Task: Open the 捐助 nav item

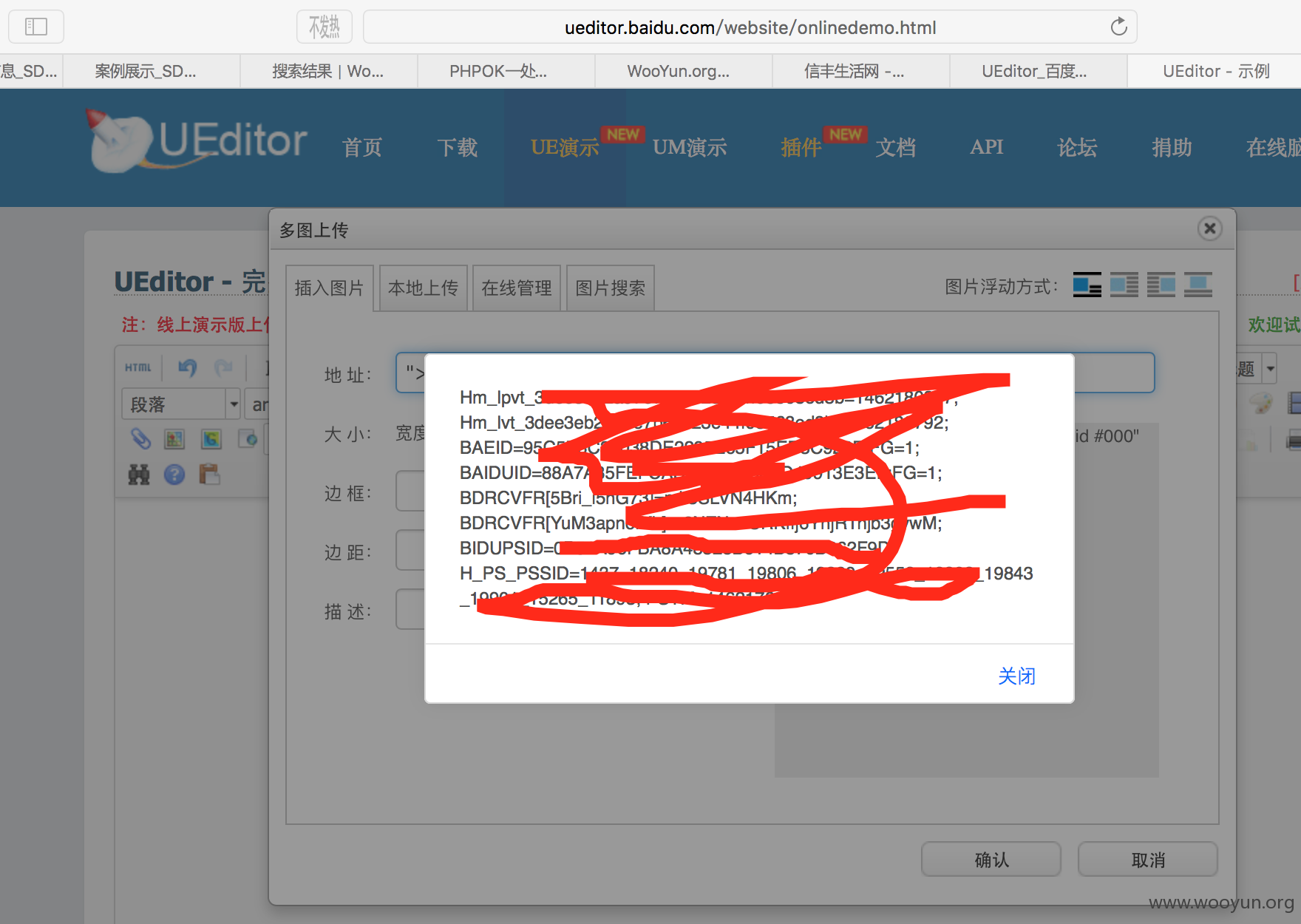Action: point(1172,148)
